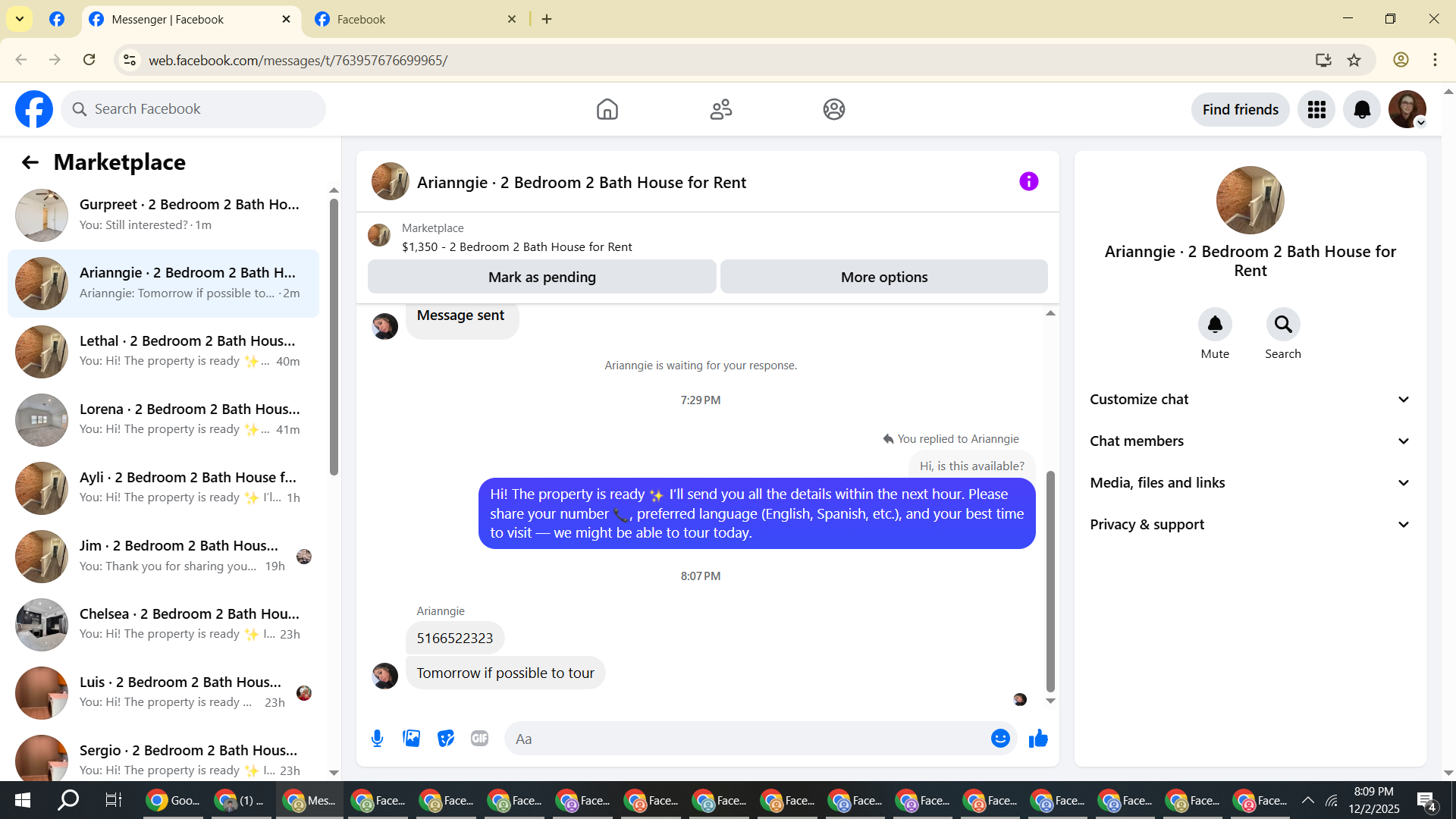Viewport: 1456px width, 819px height.
Task: Go back with the Marketplace arrow
Action: 30,162
